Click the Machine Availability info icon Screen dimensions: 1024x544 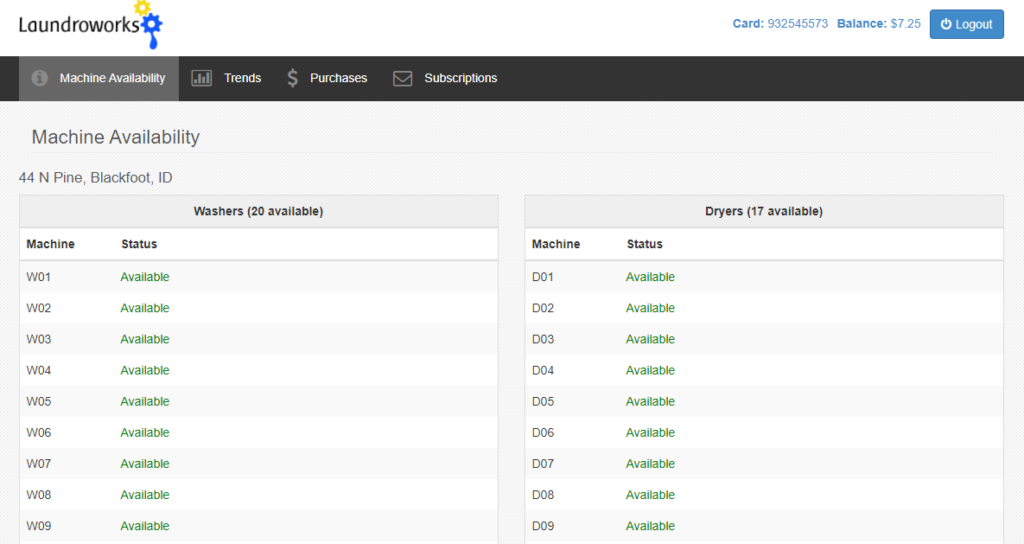[39, 78]
